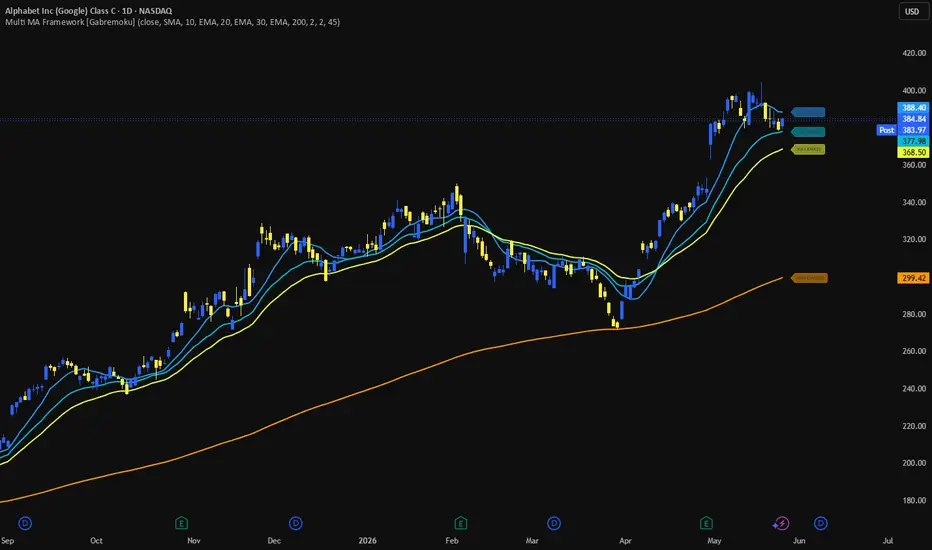This screenshot has width=932, height=550.
Task: Click the 200.00 price axis value
Action: [914, 463]
